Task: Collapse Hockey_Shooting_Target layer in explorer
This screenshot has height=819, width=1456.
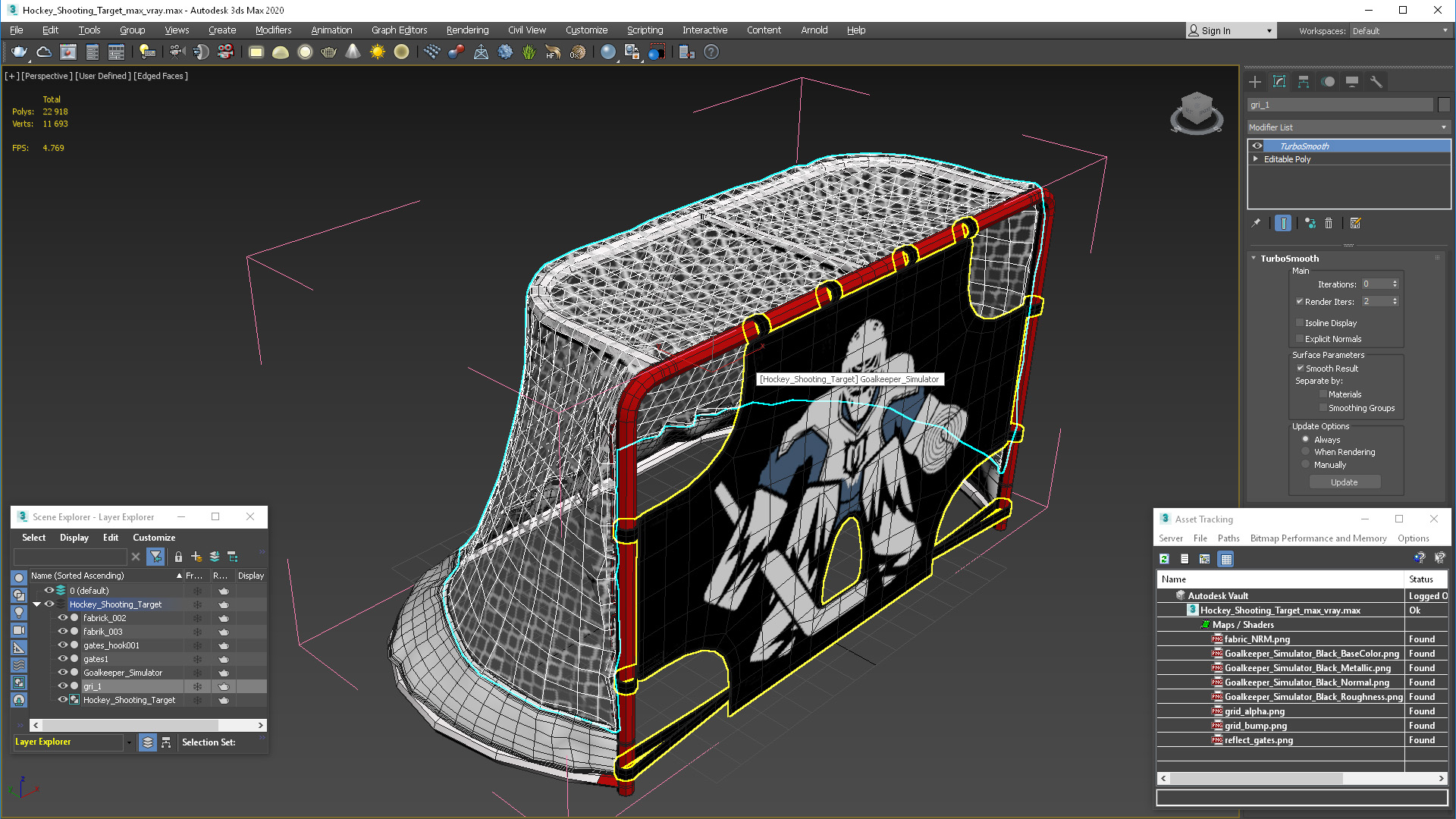Action: click(36, 604)
